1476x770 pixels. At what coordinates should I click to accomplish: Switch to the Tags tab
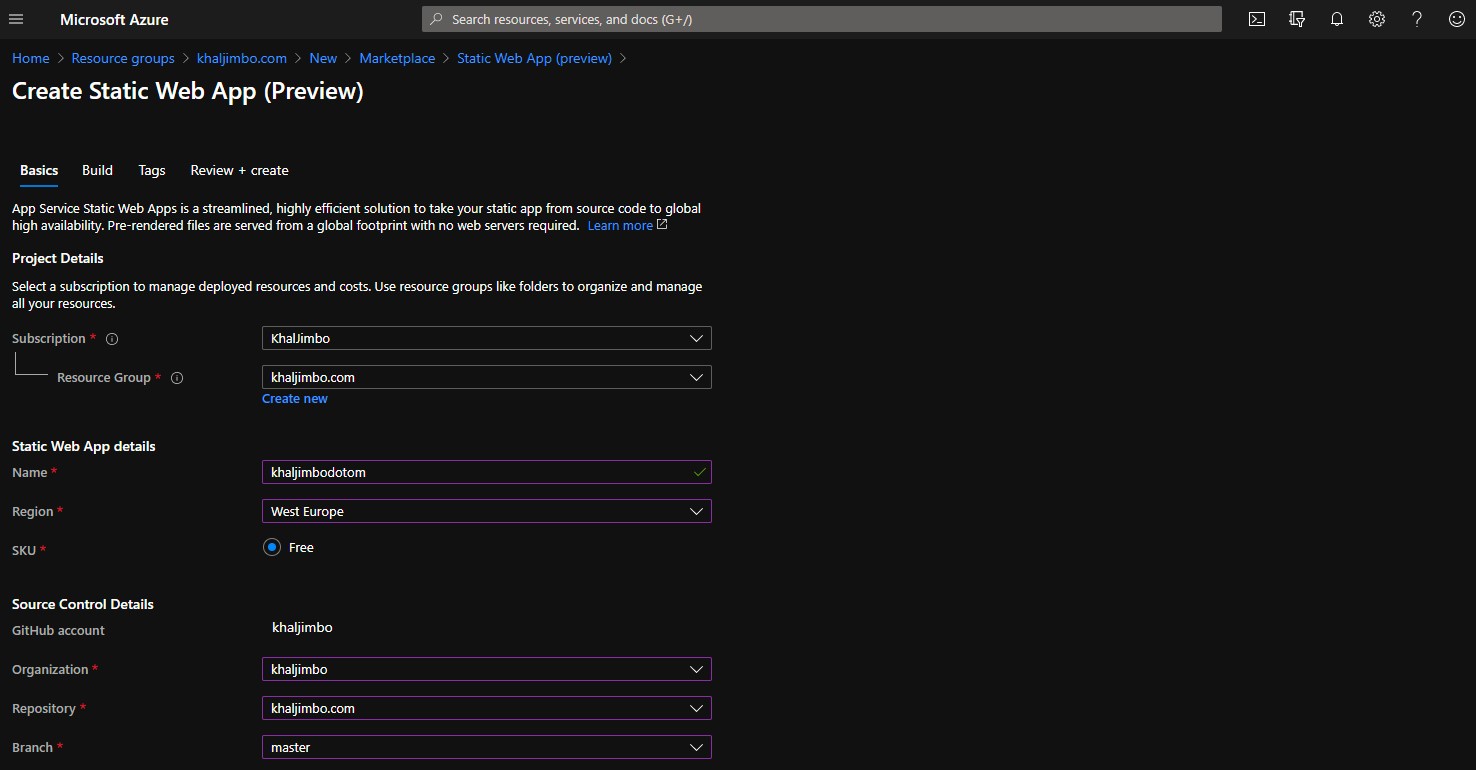(x=152, y=170)
